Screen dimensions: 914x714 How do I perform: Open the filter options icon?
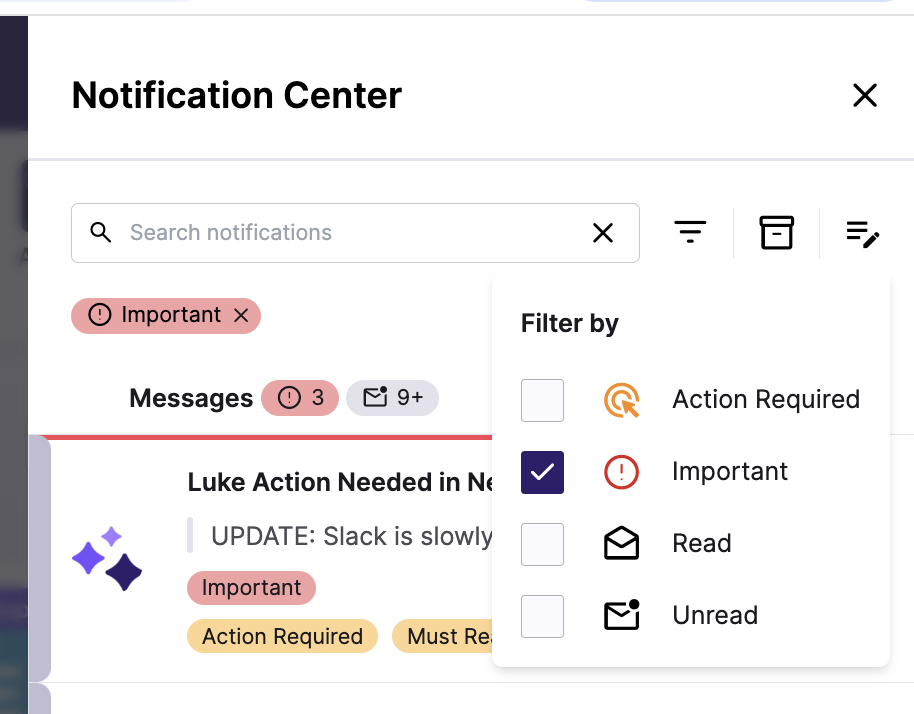tap(690, 232)
